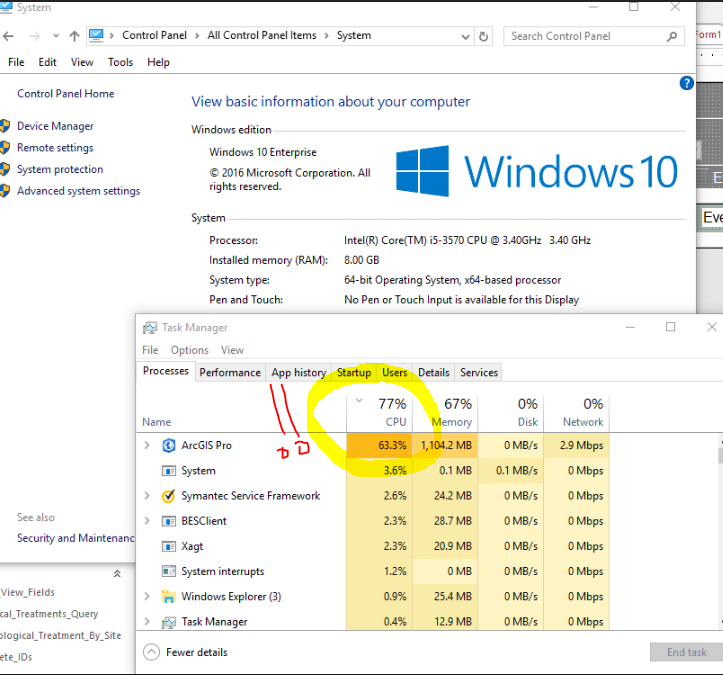The width and height of the screenshot is (723, 675).
Task: Click the Fewer details arrow icon
Action: [x=151, y=652]
